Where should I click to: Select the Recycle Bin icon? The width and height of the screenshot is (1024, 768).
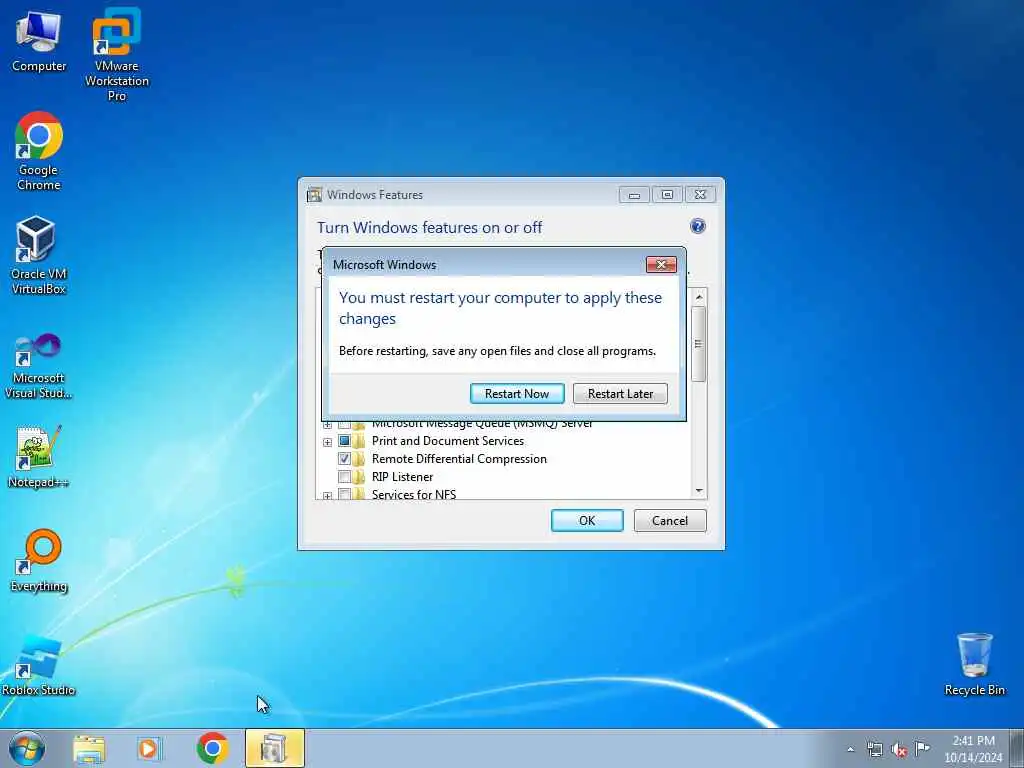coord(974,664)
